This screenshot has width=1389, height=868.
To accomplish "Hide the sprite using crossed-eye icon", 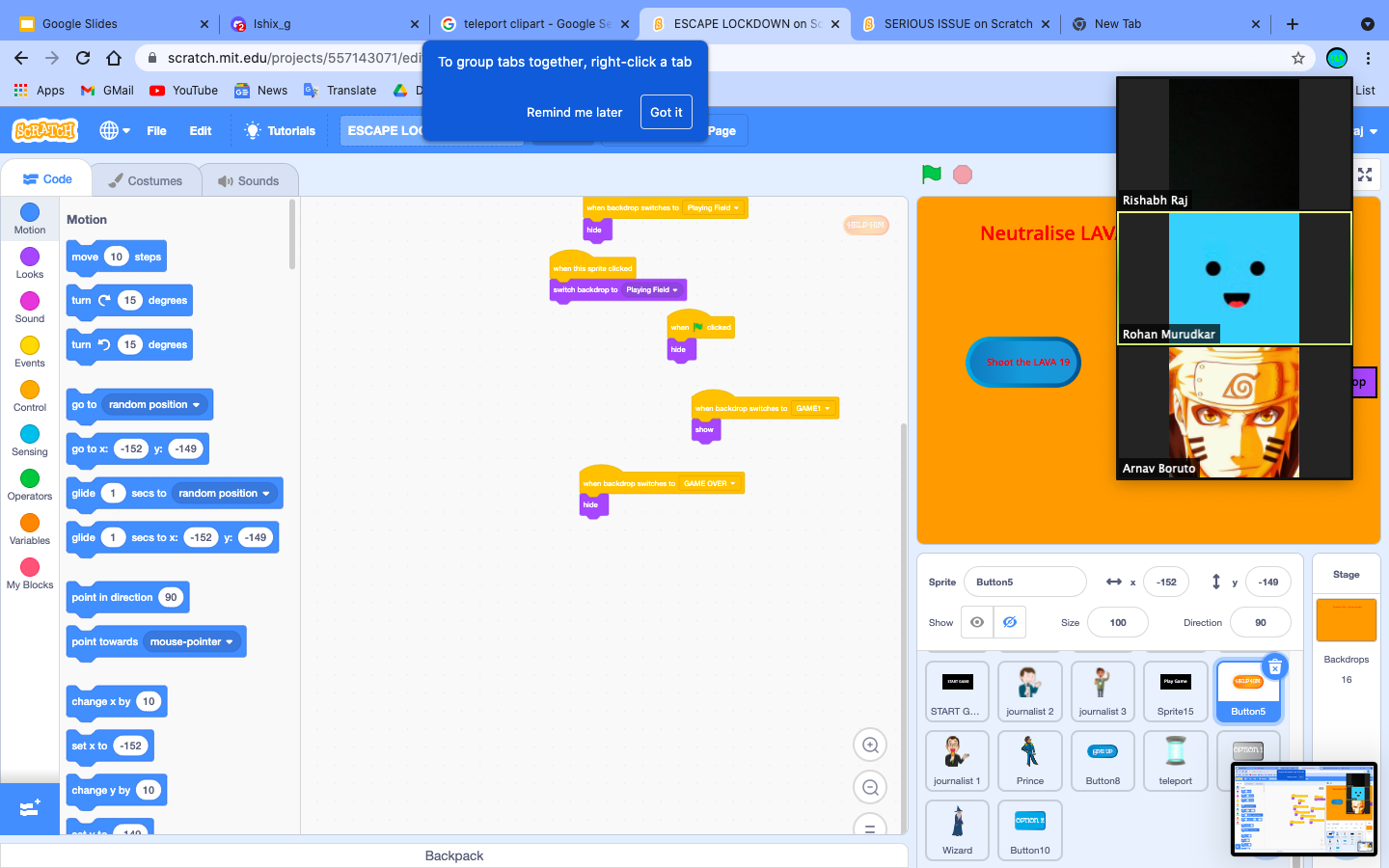I will 1010,622.
